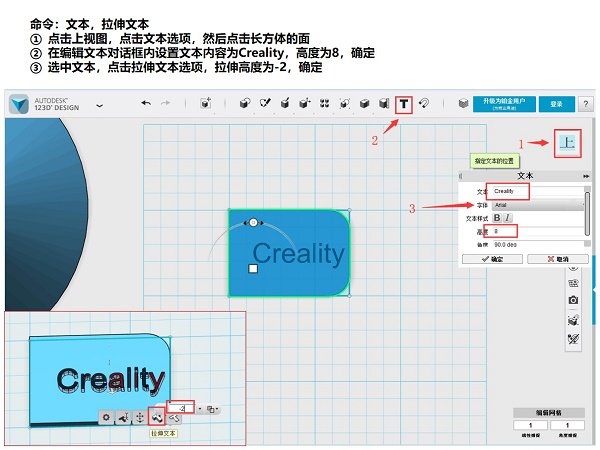Open the Modify tool

[x=305, y=103]
